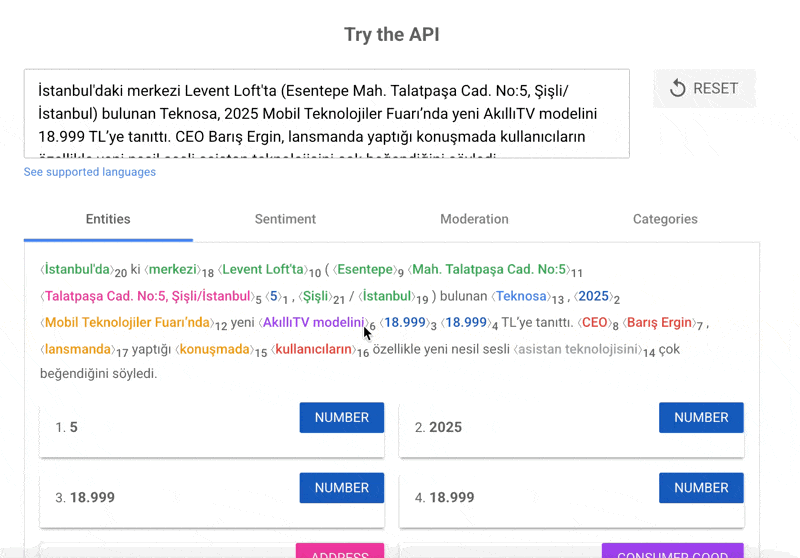Click highlighted entity 'Levent Loft'ta'
The width and height of the screenshot is (800, 558).
coord(263,269)
